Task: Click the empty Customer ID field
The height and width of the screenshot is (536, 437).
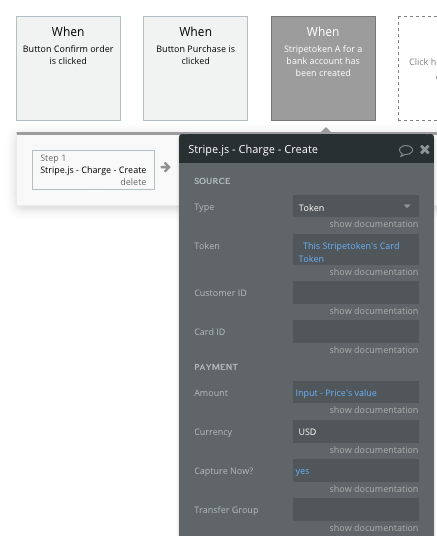Action: pos(356,293)
